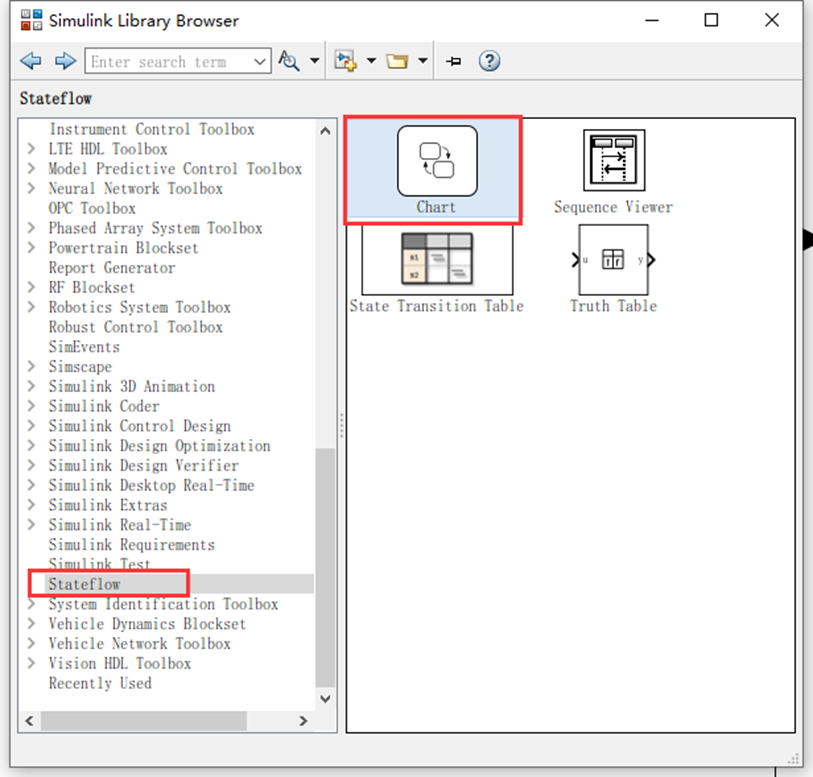The height and width of the screenshot is (777, 813).
Task: Click 'Sequence Viewer' block label
Action: click(613, 207)
